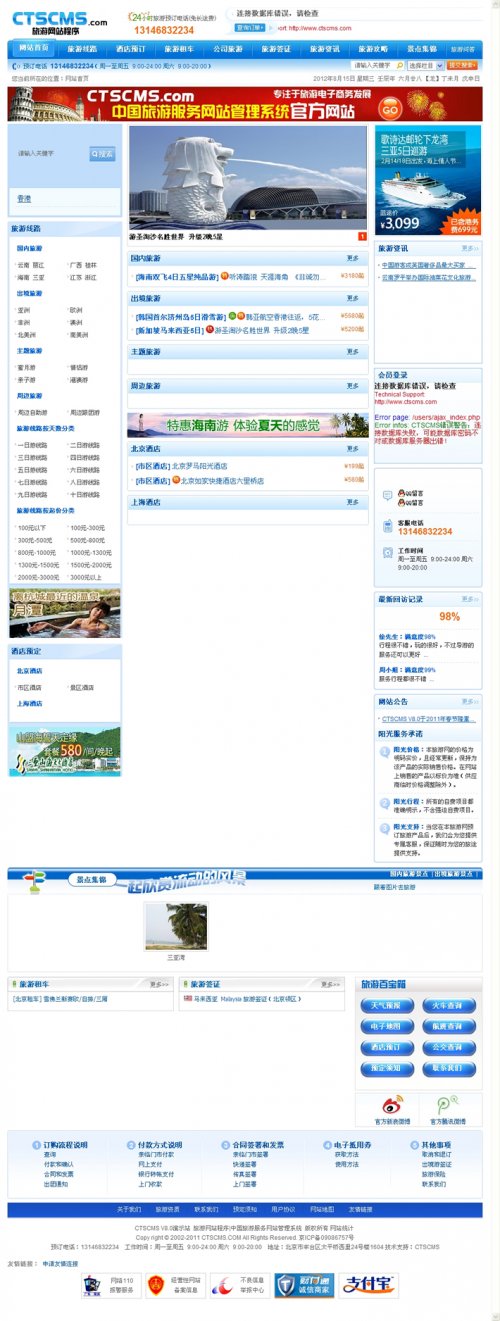Viewport: 500px width, 1321px height.
Task: Expand 更多 in 主题旅游 section
Action: pyautogui.click(x=352, y=353)
